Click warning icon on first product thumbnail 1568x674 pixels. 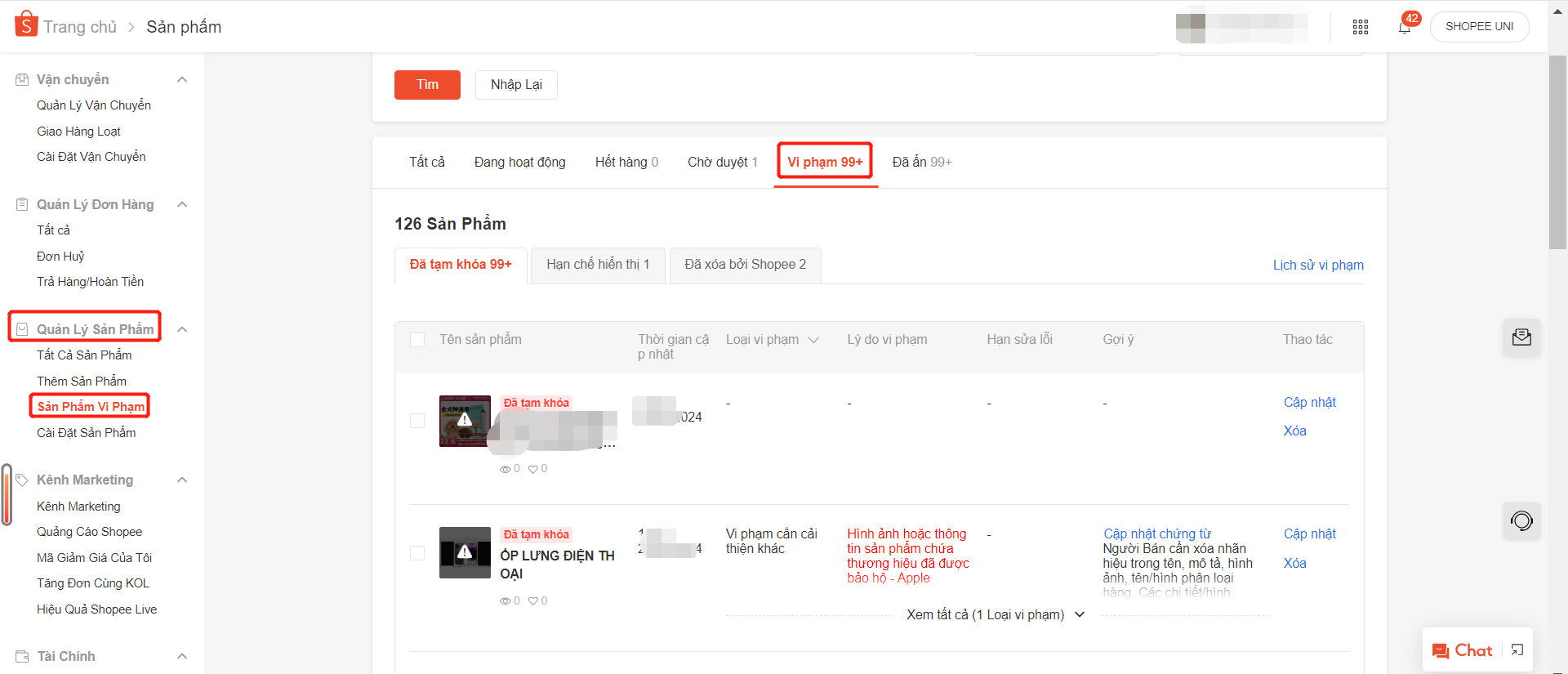[x=465, y=420]
